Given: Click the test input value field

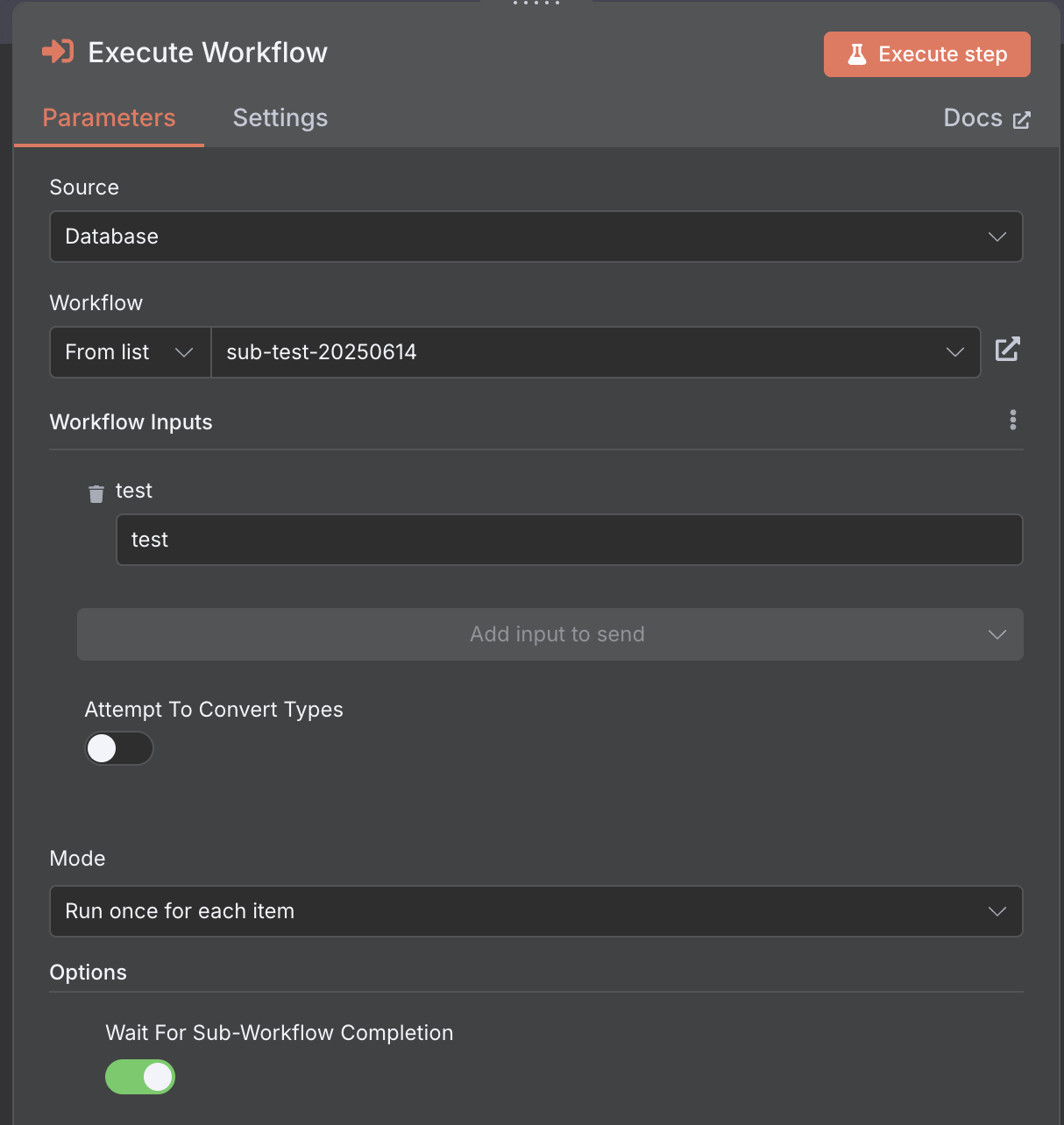Looking at the screenshot, I should click(x=570, y=540).
